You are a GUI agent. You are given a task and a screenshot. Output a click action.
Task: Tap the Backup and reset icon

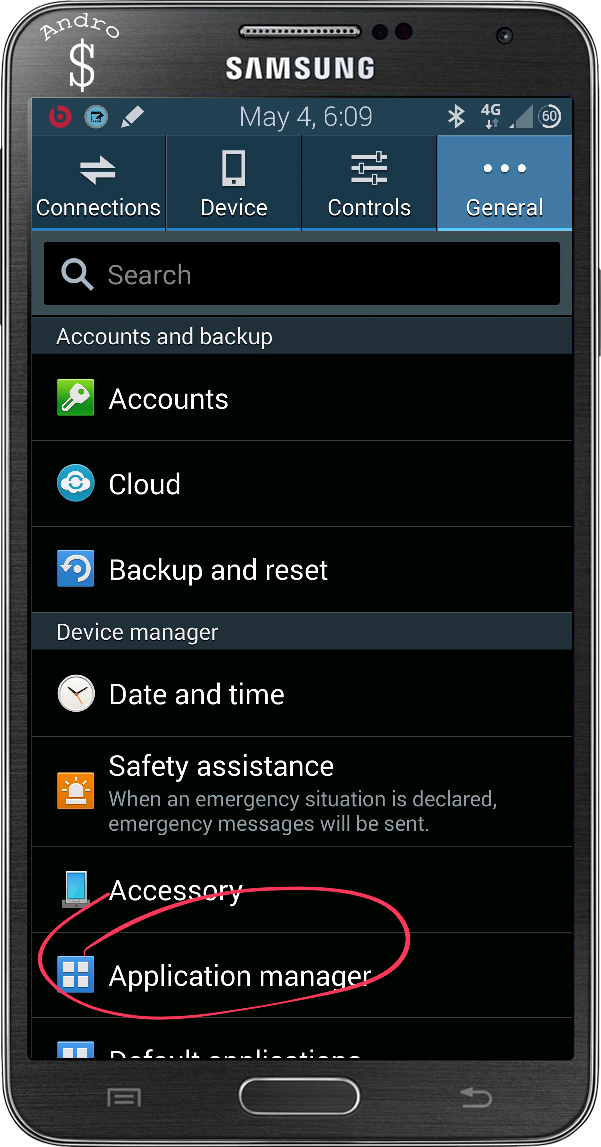click(75, 569)
